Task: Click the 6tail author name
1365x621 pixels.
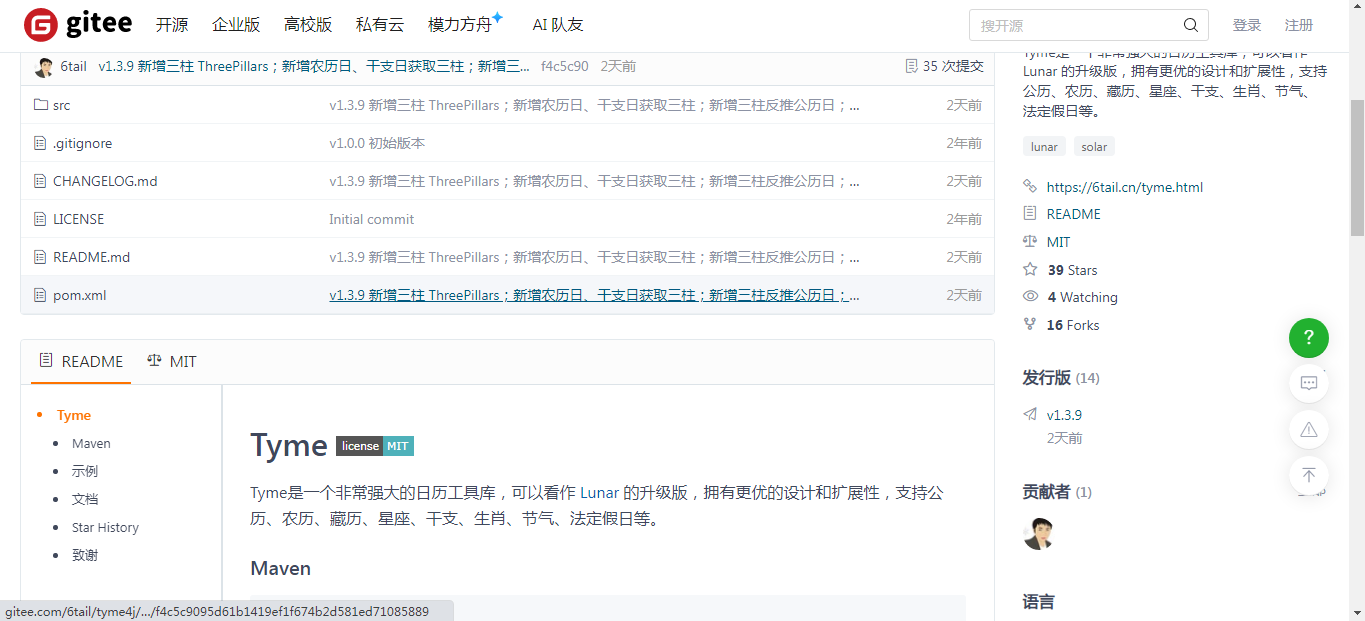Action: pos(74,66)
